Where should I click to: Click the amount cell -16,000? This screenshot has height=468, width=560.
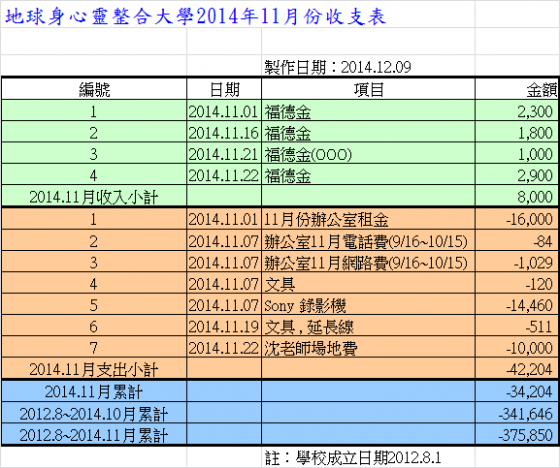click(516, 219)
